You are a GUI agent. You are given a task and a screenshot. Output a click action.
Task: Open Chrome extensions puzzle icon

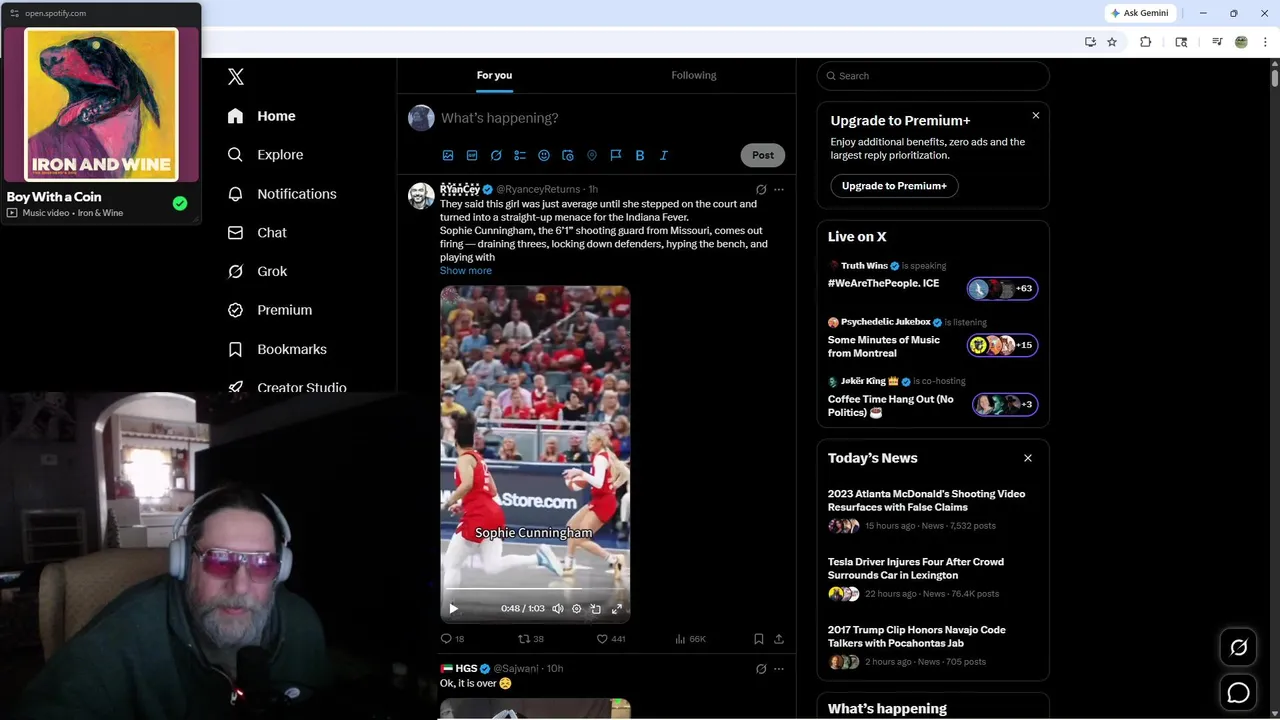point(1146,42)
